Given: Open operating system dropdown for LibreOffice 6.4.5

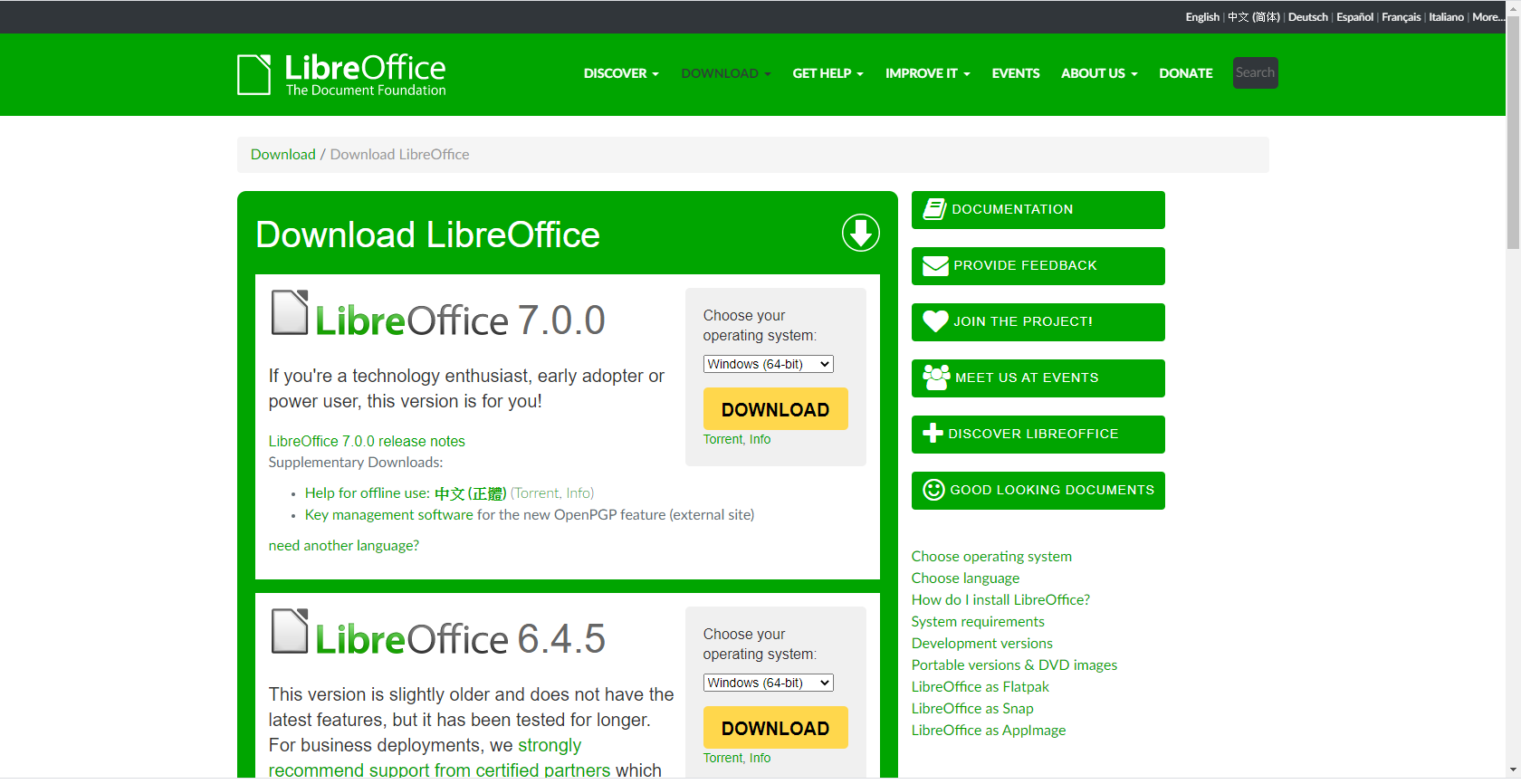Looking at the screenshot, I should click(768, 683).
